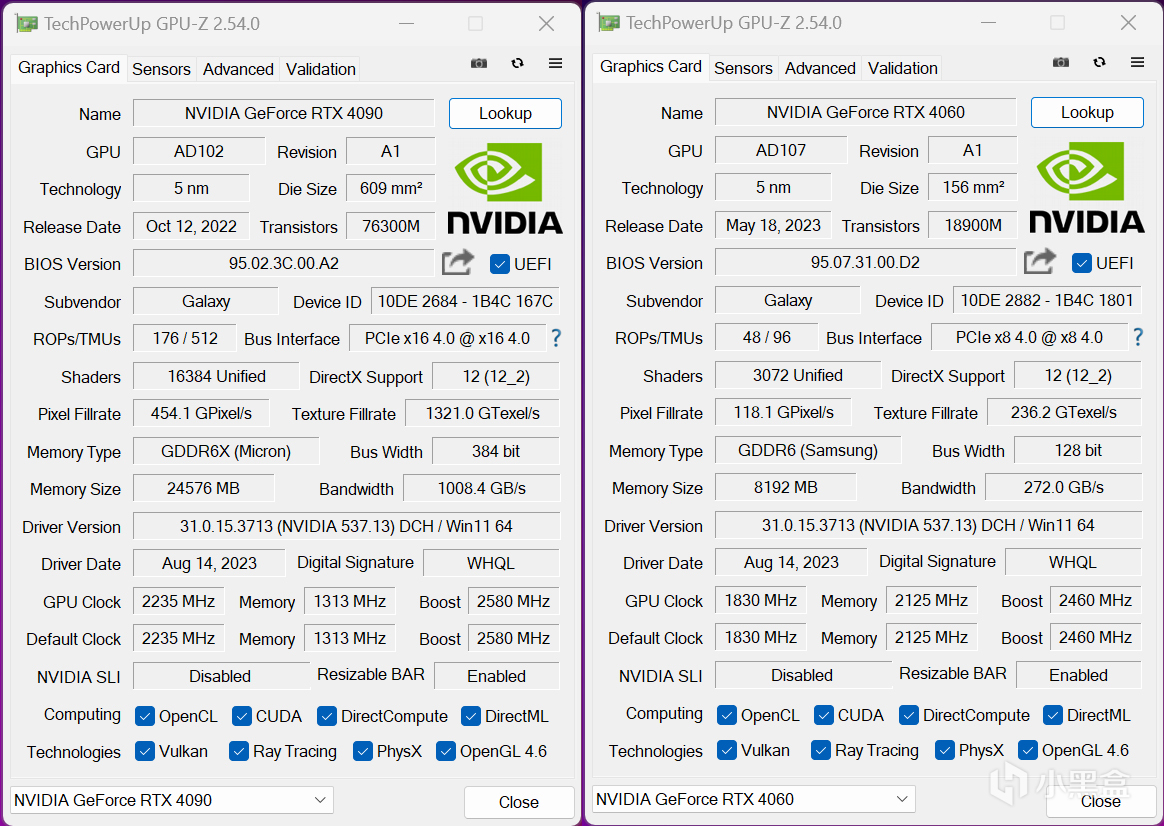This screenshot has height=826, width=1164.
Task: Click the Lookup button in the RTX 4090 window
Action: point(506,114)
